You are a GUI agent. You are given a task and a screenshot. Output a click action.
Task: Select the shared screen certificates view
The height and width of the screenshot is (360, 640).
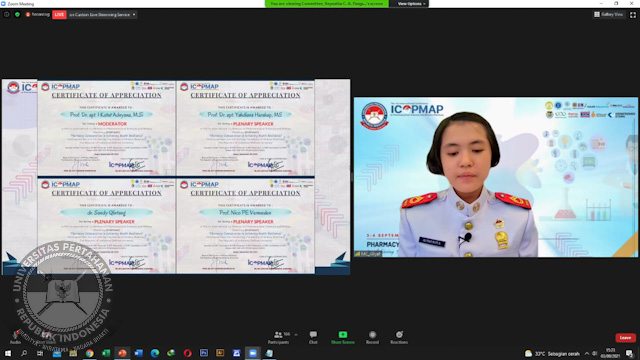click(176, 177)
